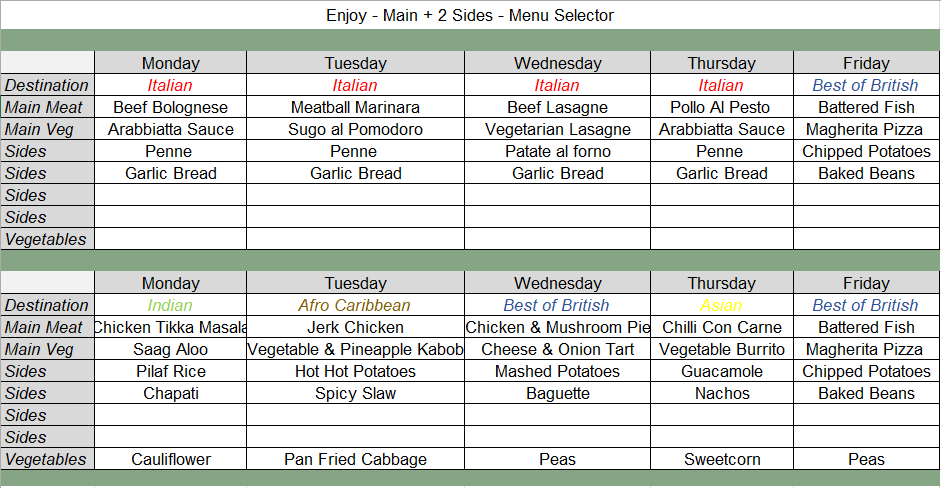
Task: Select the Pollo Al Pesto cell
Action: click(721, 107)
